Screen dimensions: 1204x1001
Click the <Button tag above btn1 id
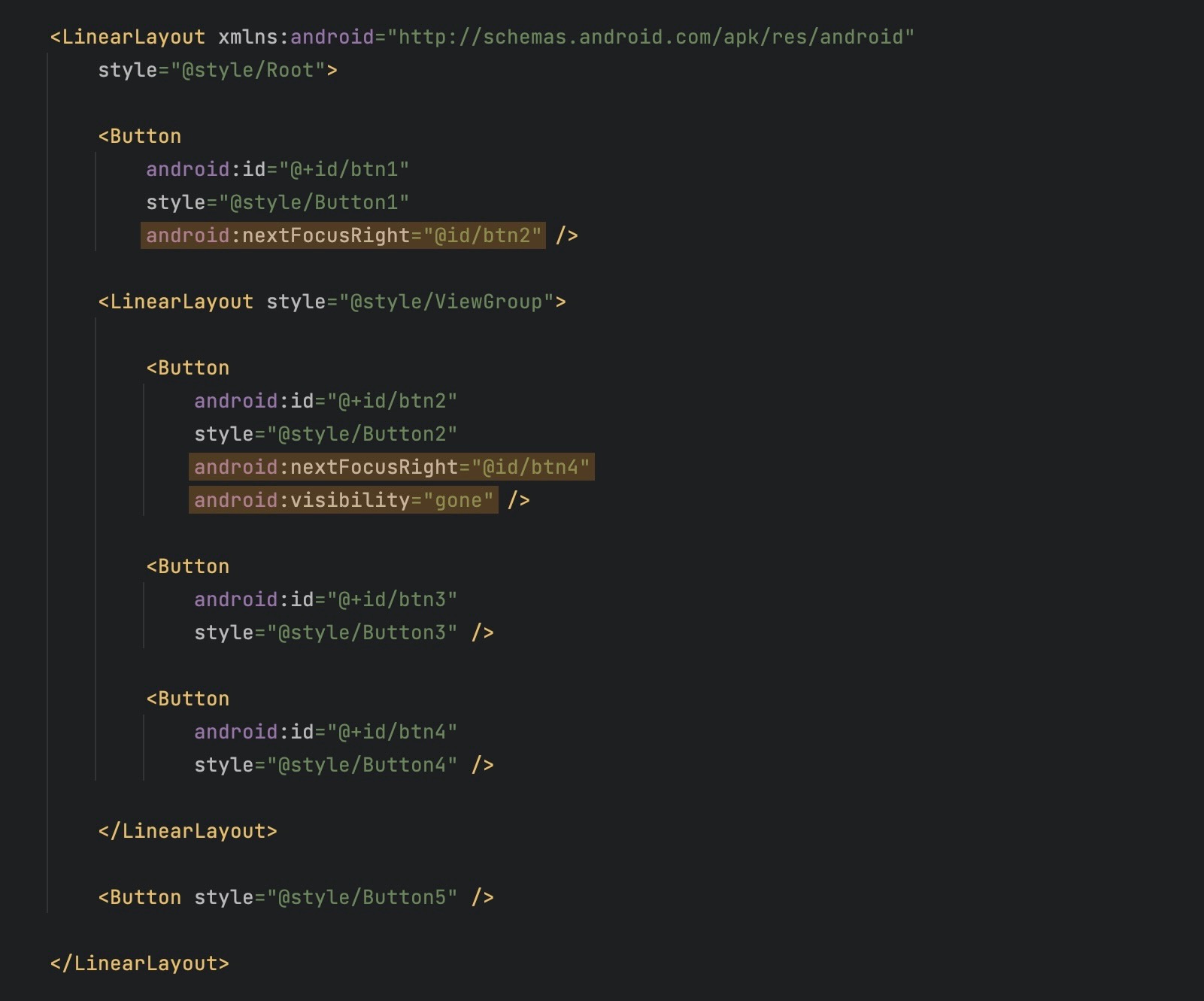[139, 136]
